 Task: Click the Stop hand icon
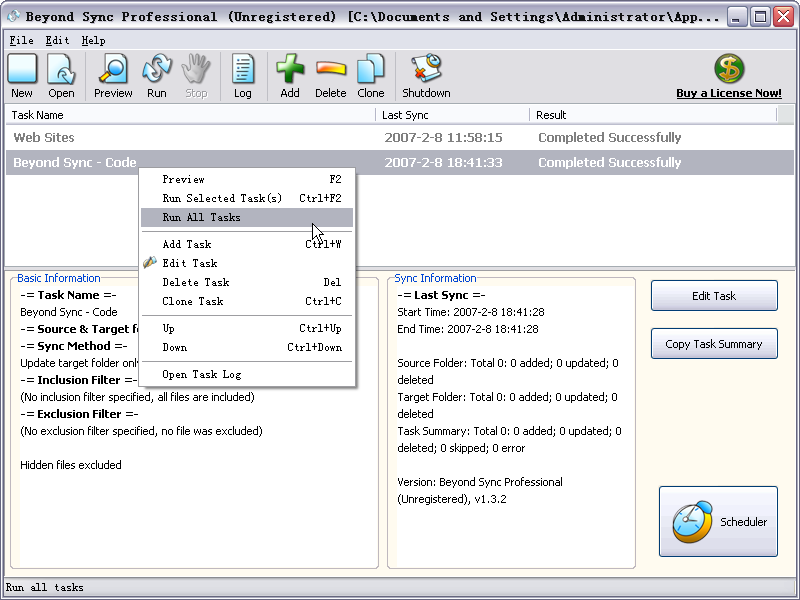(196, 69)
